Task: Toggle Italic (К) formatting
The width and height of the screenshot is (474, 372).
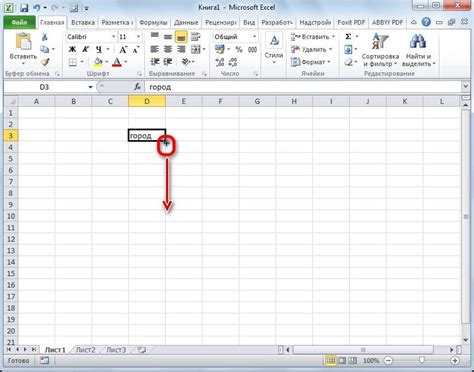Action: (x=85, y=49)
